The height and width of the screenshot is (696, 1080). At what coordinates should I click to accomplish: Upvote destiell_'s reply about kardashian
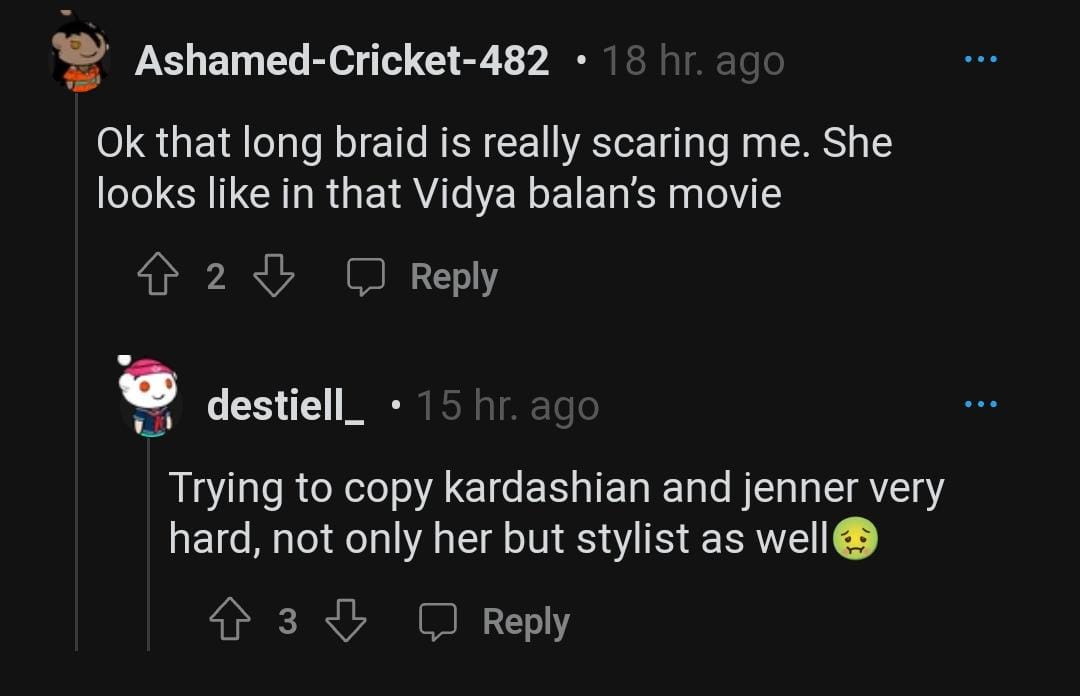[228, 622]
